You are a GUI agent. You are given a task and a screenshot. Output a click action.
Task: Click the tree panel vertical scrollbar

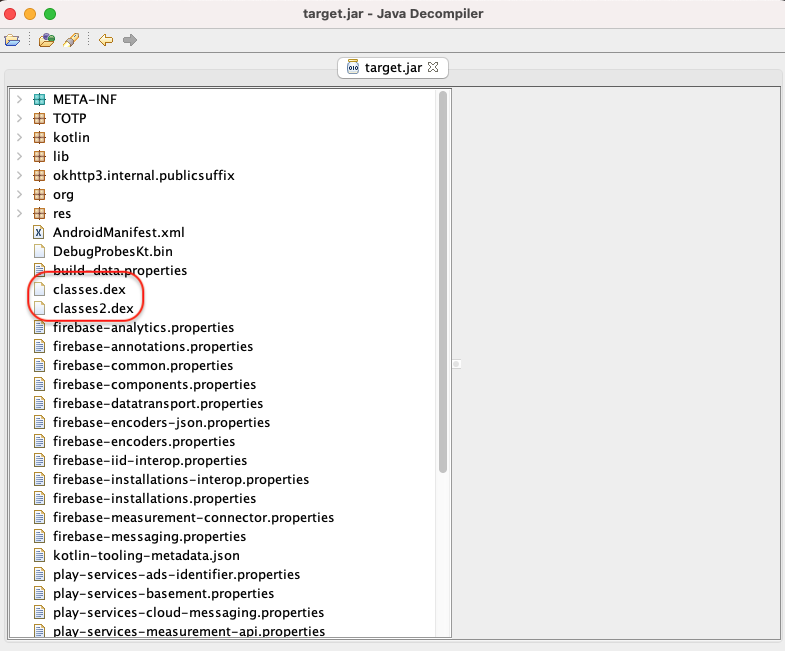(443, 282)
